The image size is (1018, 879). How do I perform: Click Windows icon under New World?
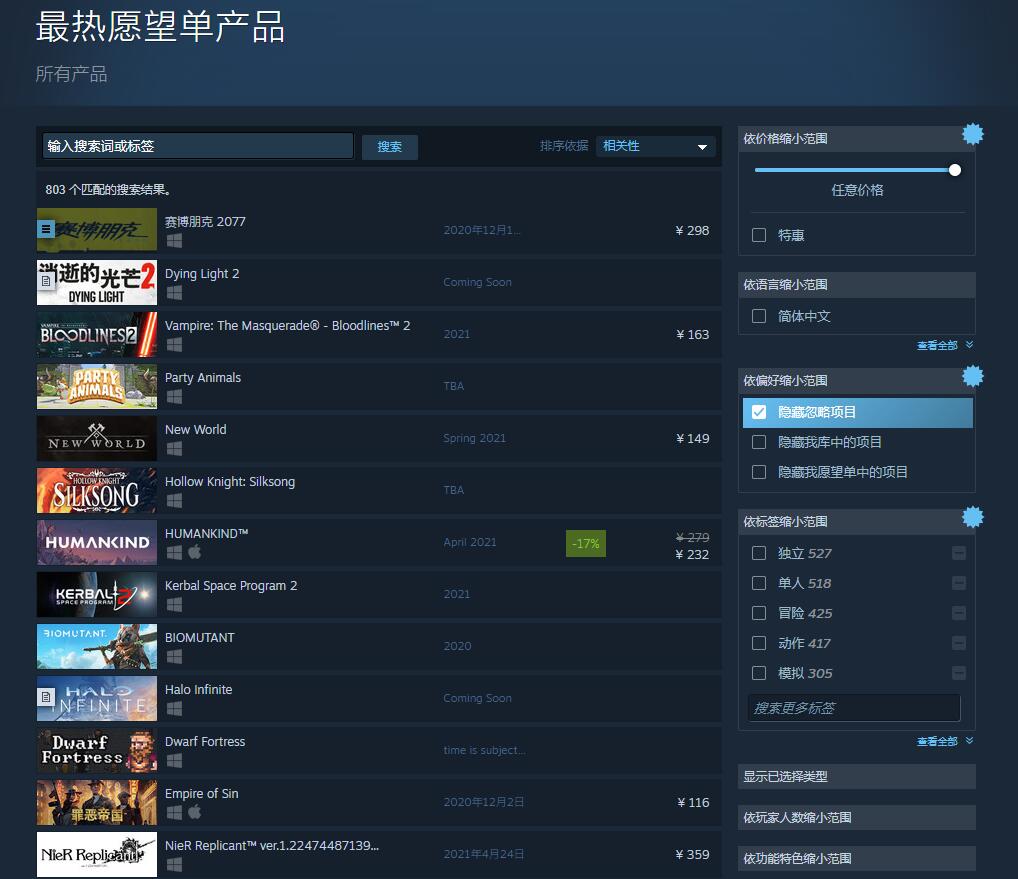(x=174, y=449)
